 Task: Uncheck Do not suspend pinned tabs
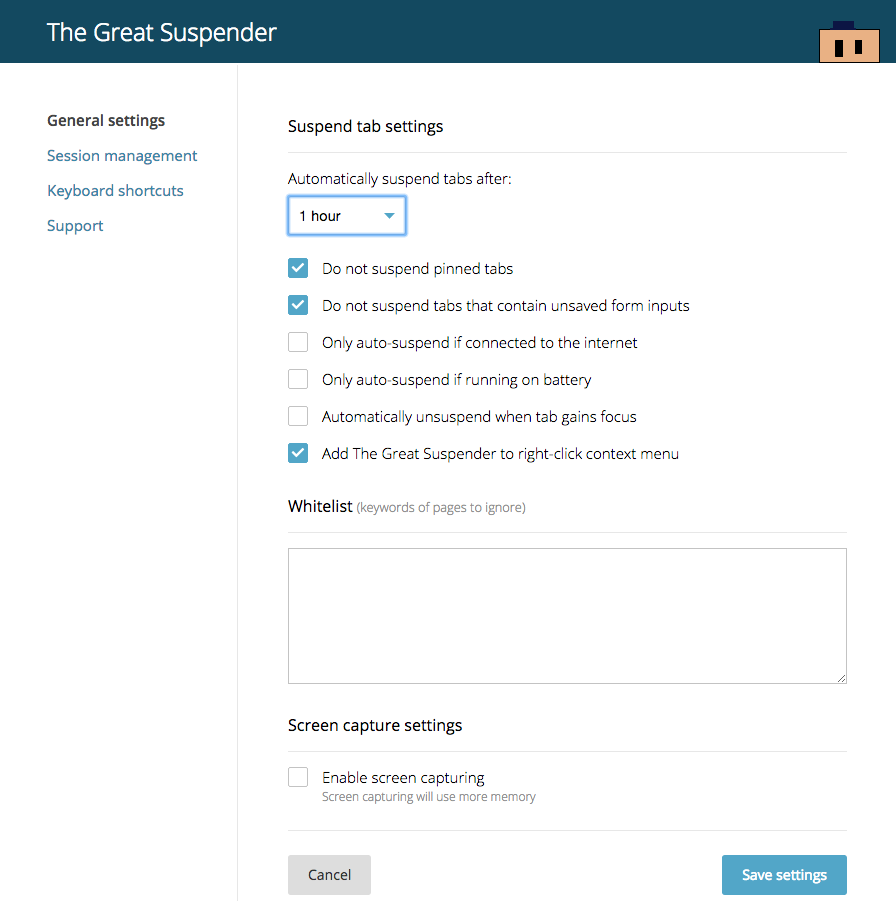coord(298,268)
